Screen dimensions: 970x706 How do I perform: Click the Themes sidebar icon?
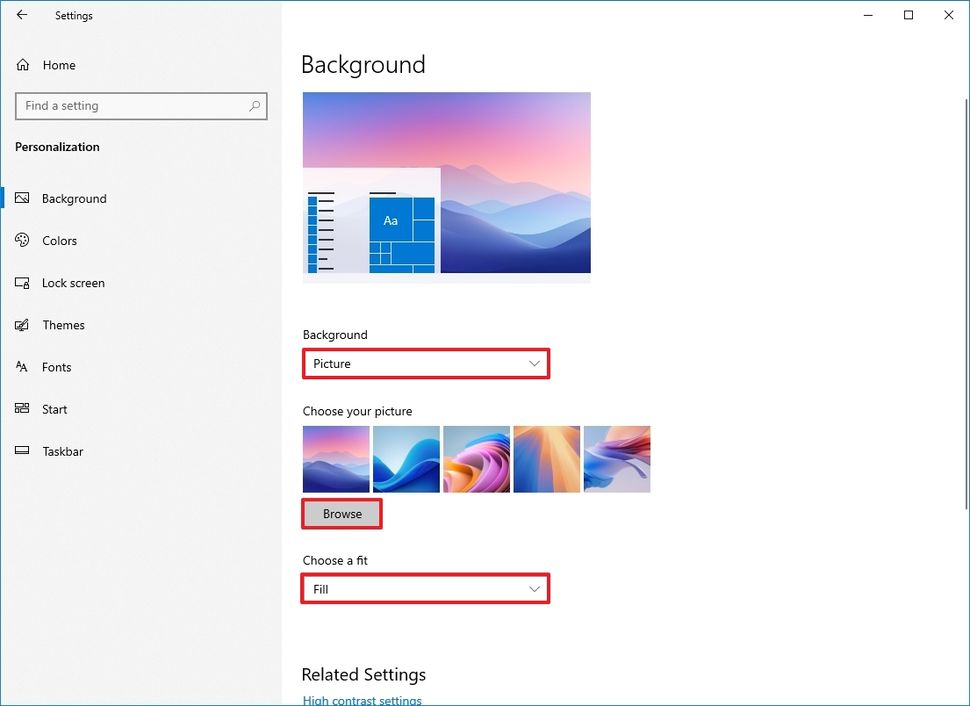pos(22,325)
